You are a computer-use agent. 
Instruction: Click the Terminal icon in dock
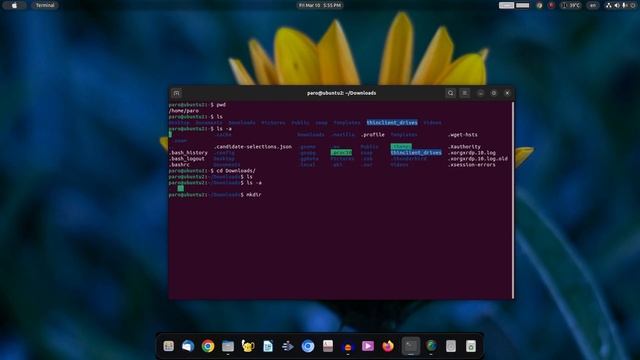(x=411, y=346)
